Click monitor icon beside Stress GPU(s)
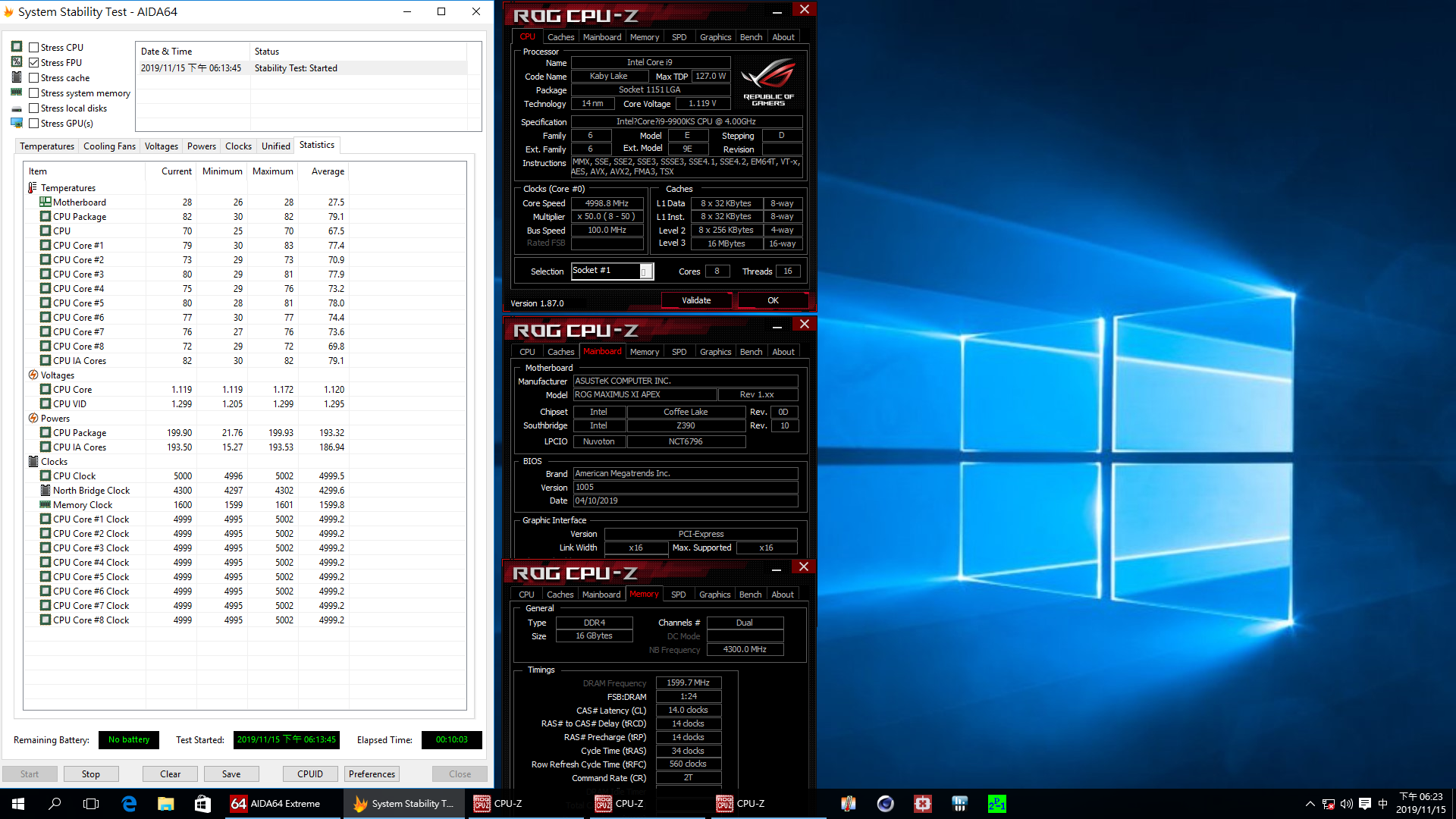1456x819 pixels. pos(17,123)
